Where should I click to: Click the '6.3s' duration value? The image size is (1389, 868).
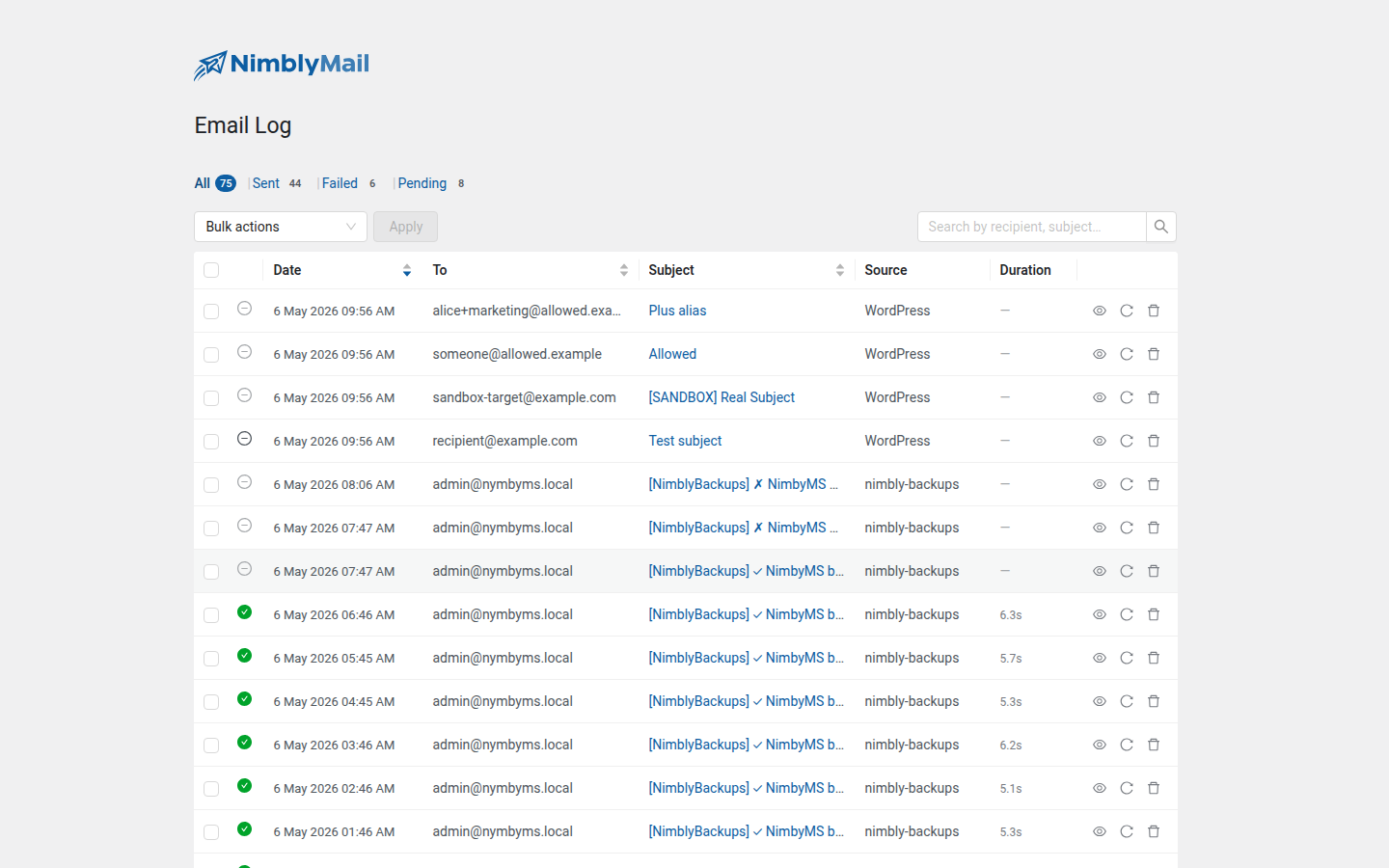1010,615
